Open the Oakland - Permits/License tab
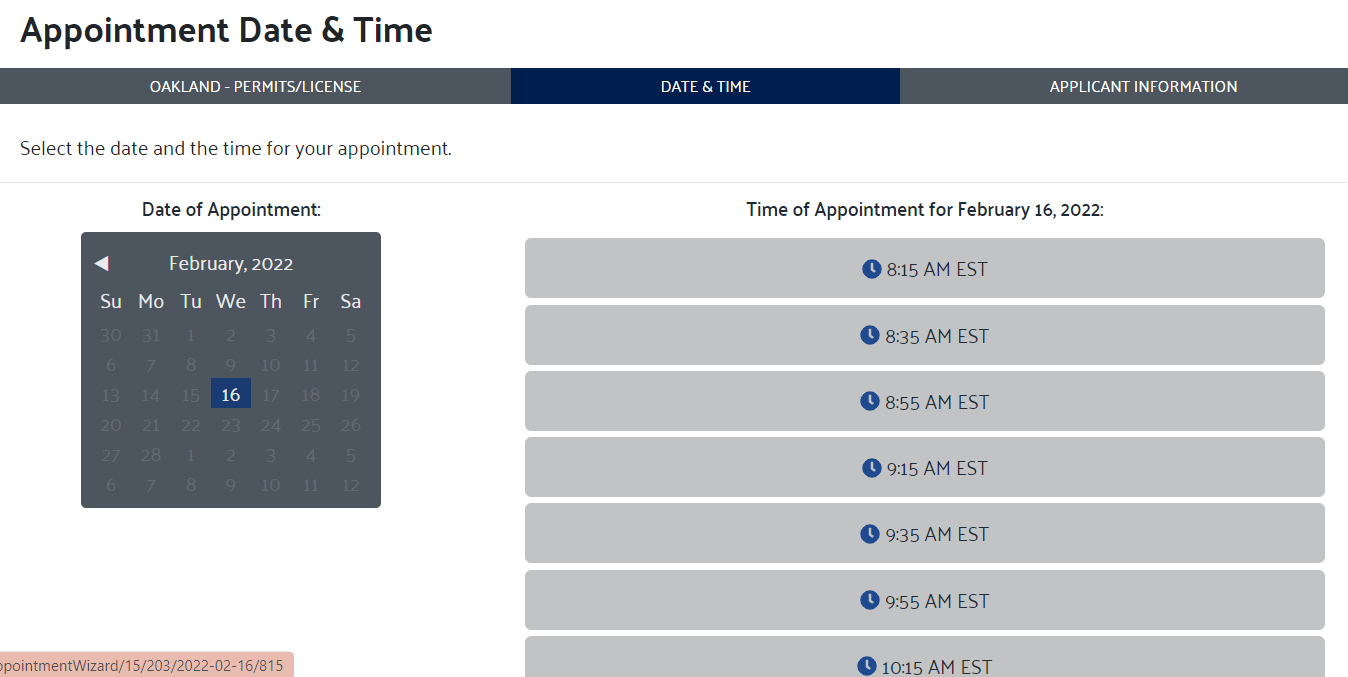Screen dimensions: 1348x677 click(255, 86)
